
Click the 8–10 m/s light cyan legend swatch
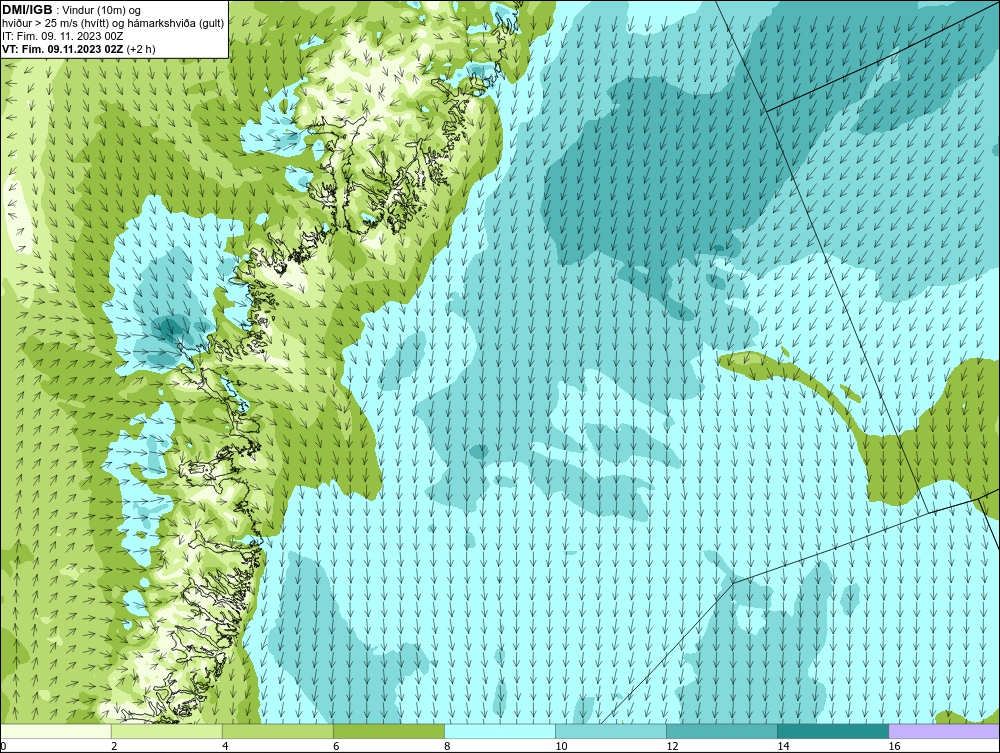tap(500, 731)
